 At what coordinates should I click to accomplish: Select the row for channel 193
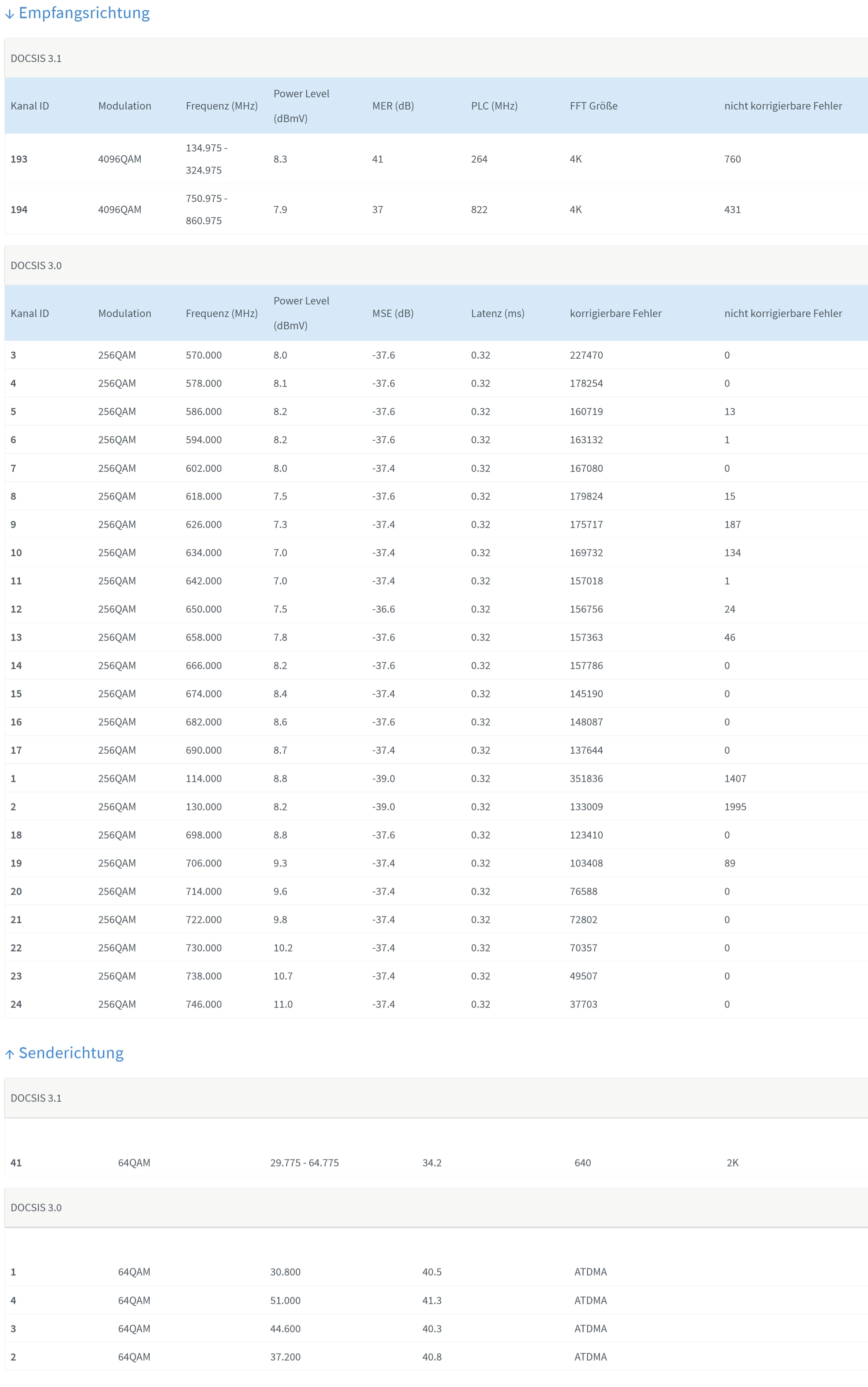pyautogui.click(x=19, y=159)
